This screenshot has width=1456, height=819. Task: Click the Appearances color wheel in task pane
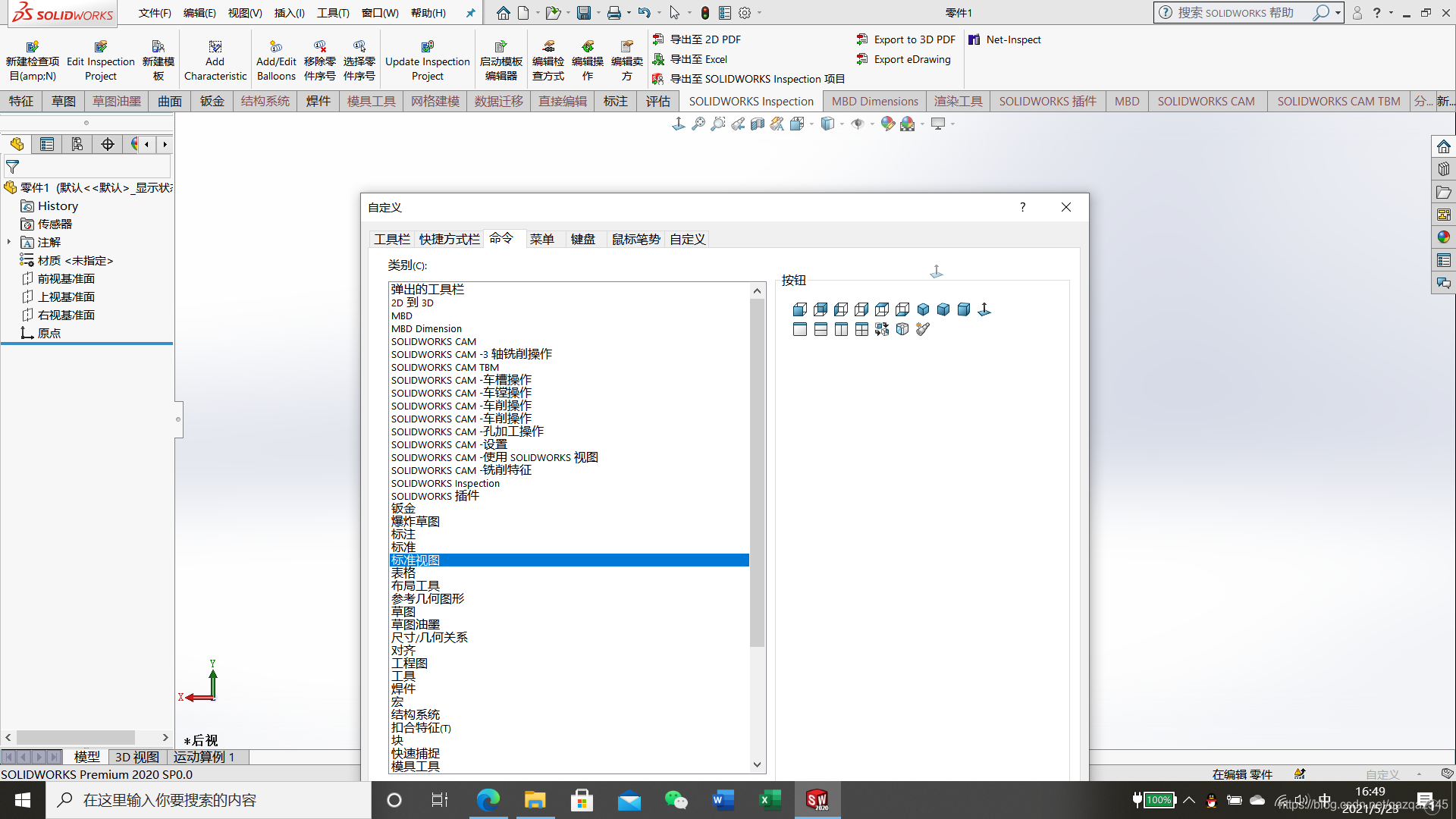pos(1443,237)
